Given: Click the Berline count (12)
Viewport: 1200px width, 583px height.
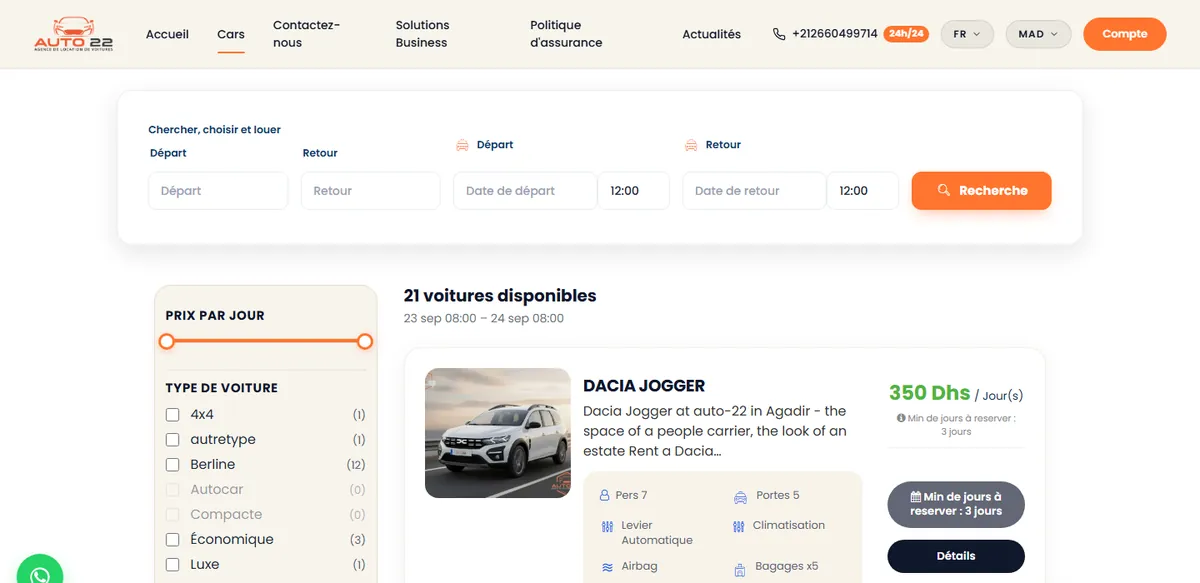Looking at the screenshot, I should coord(356,465).
